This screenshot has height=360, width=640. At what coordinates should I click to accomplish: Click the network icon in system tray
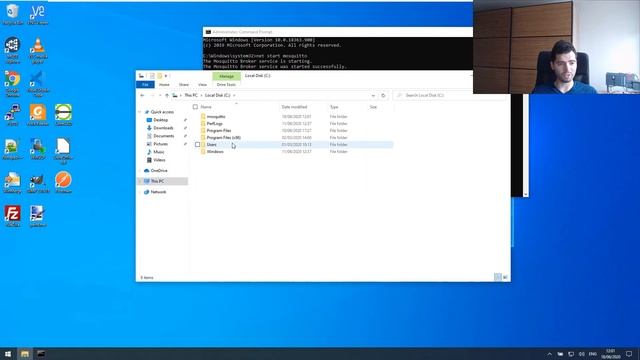tap(571, 354)
